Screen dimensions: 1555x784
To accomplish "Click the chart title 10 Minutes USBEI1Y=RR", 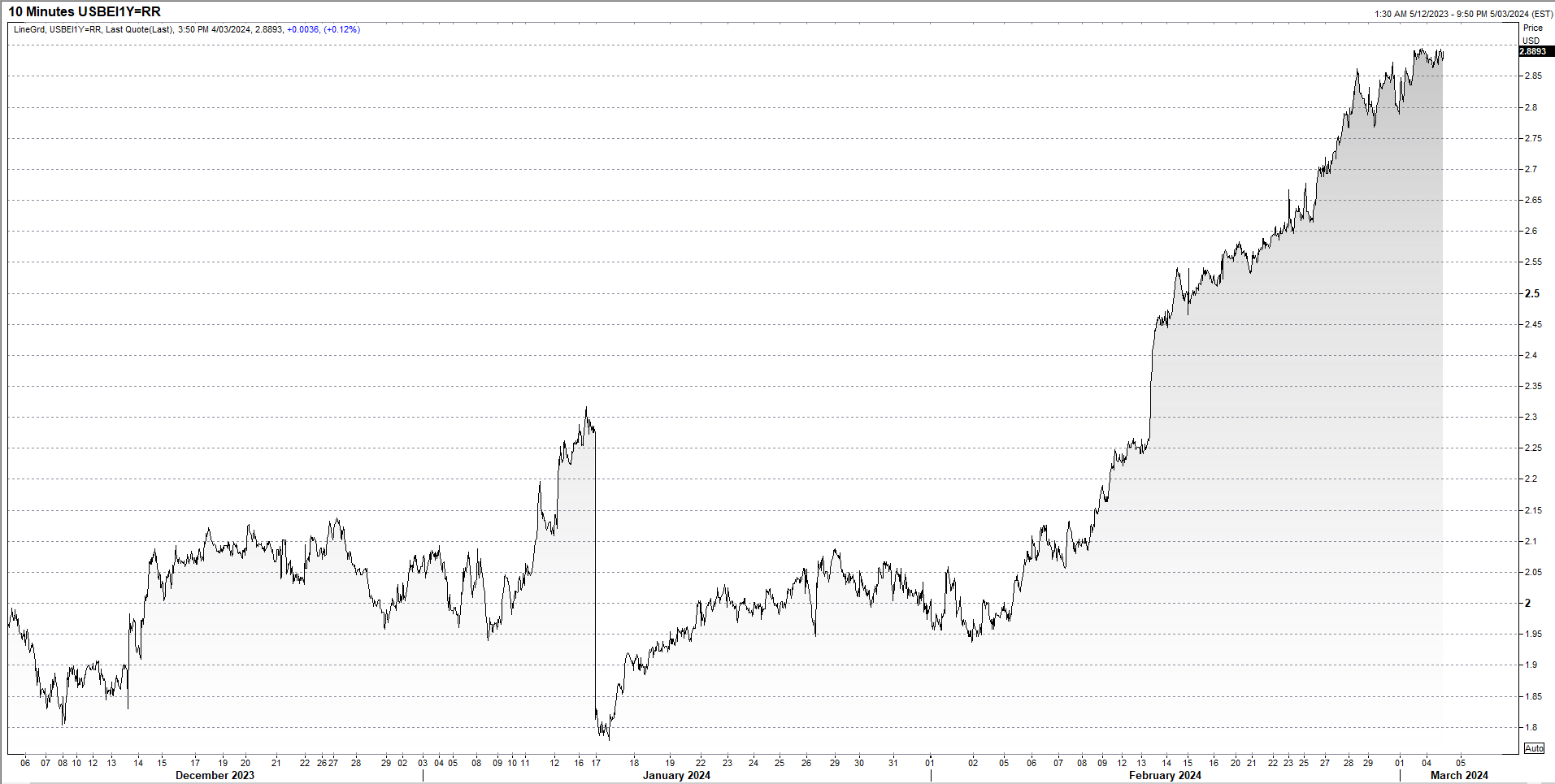I will [x=85, y=11].
